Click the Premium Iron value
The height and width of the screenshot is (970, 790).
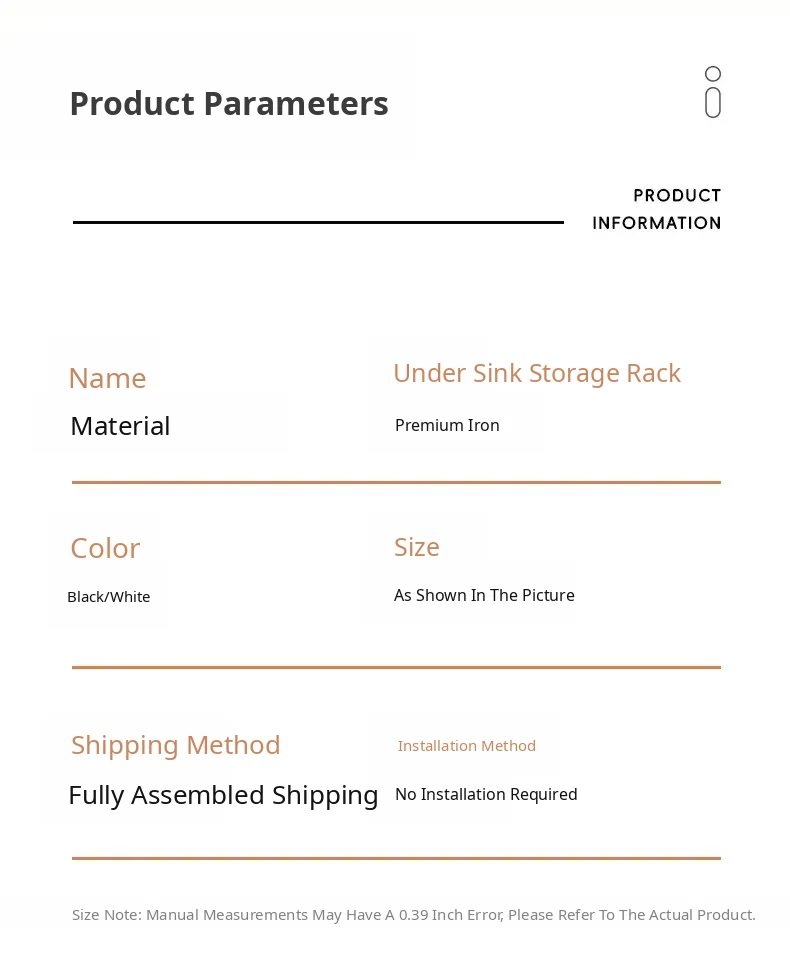pyautogui.click(x=447, y=425)
